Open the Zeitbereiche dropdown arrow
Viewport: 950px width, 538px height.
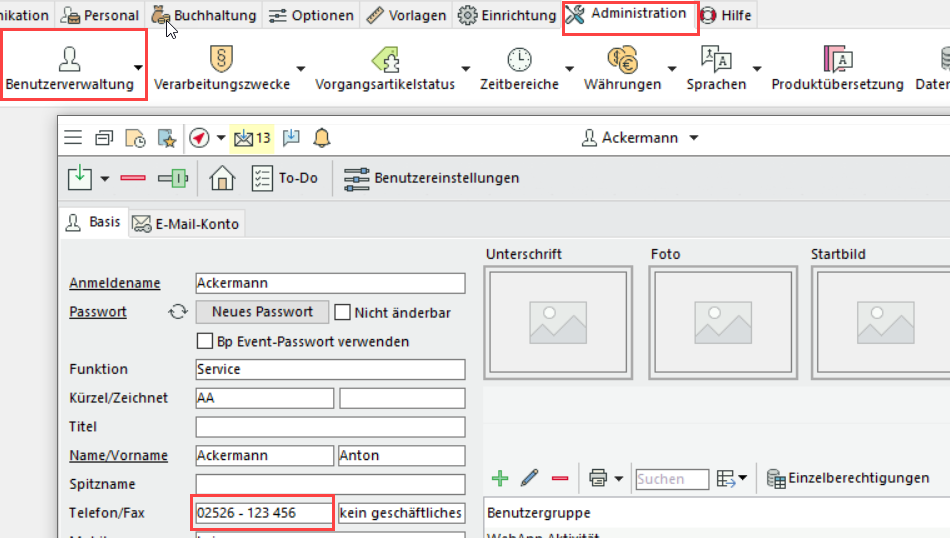pyautogui.click(x=569, y=68)
